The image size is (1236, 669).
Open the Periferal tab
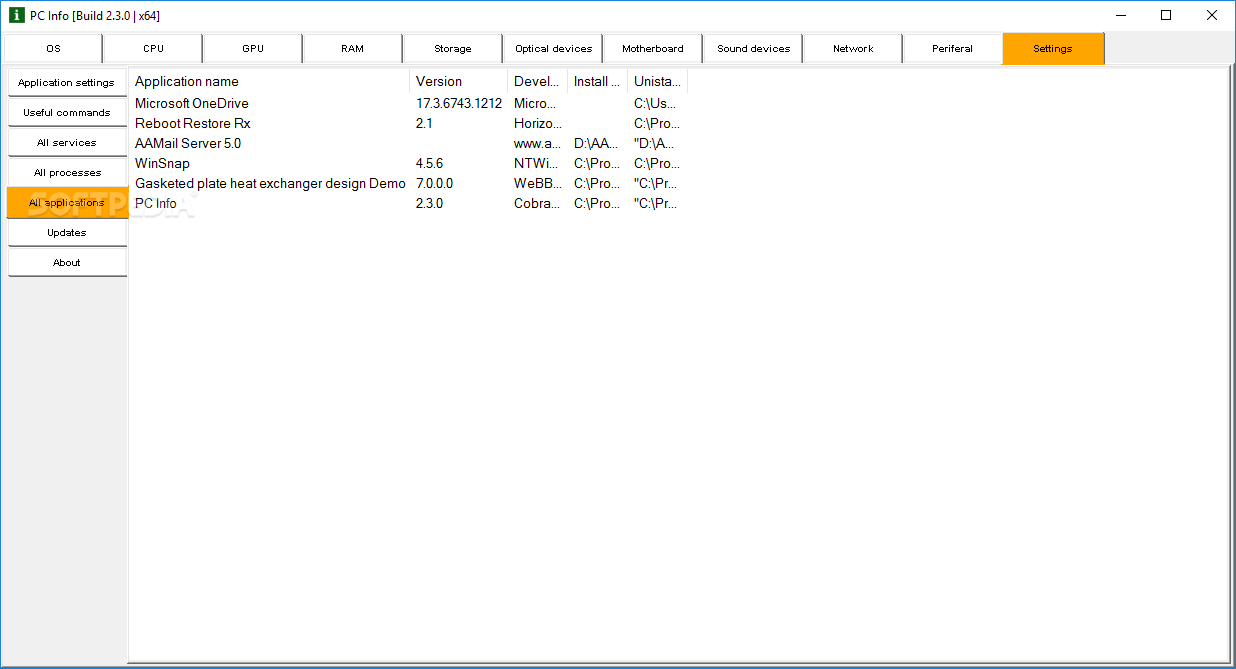[953, 48]
